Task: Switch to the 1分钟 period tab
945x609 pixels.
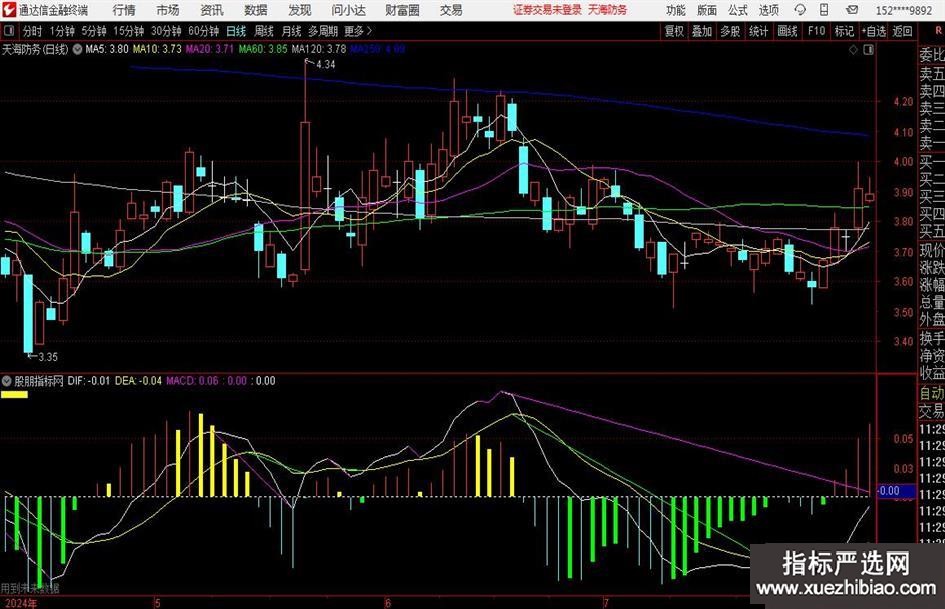Action: pos(62,31)
